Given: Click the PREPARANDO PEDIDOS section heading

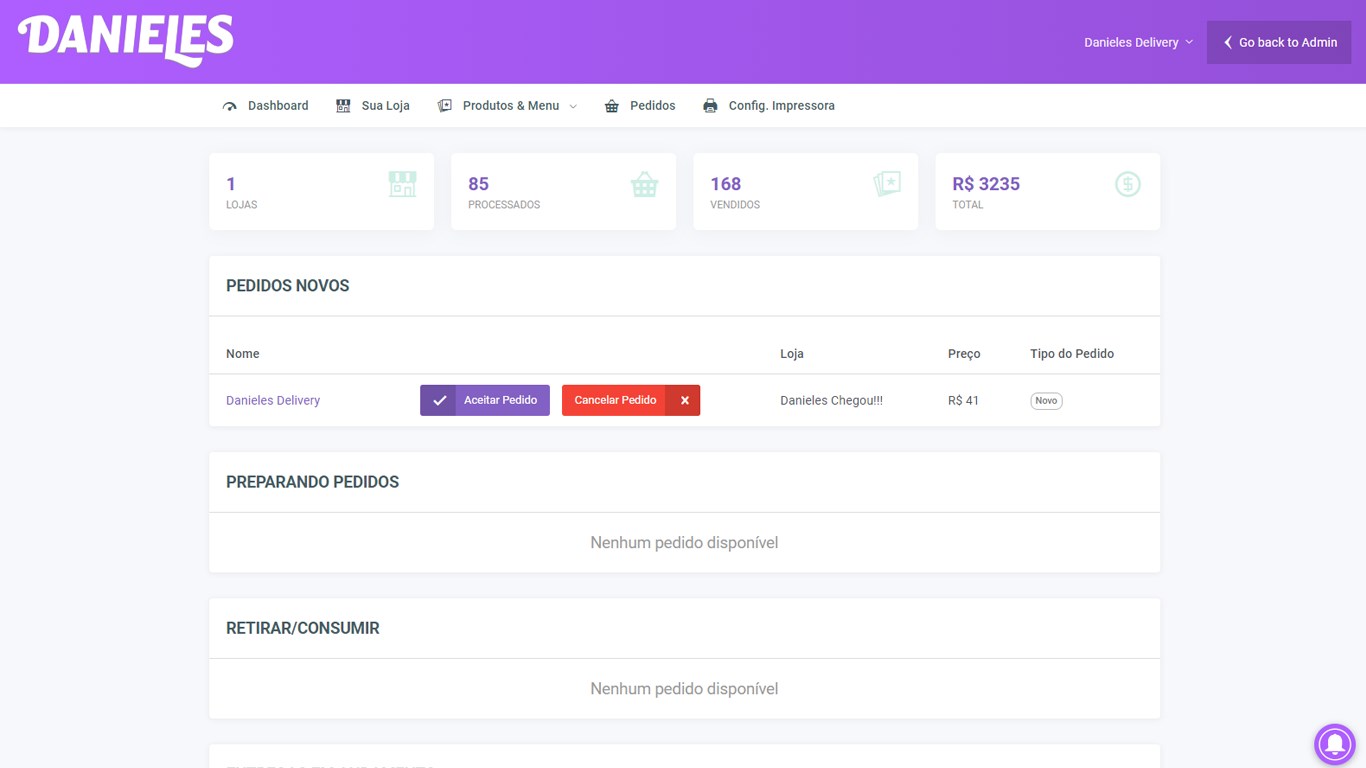Looking at the screenshot, I should click(312, 482).
